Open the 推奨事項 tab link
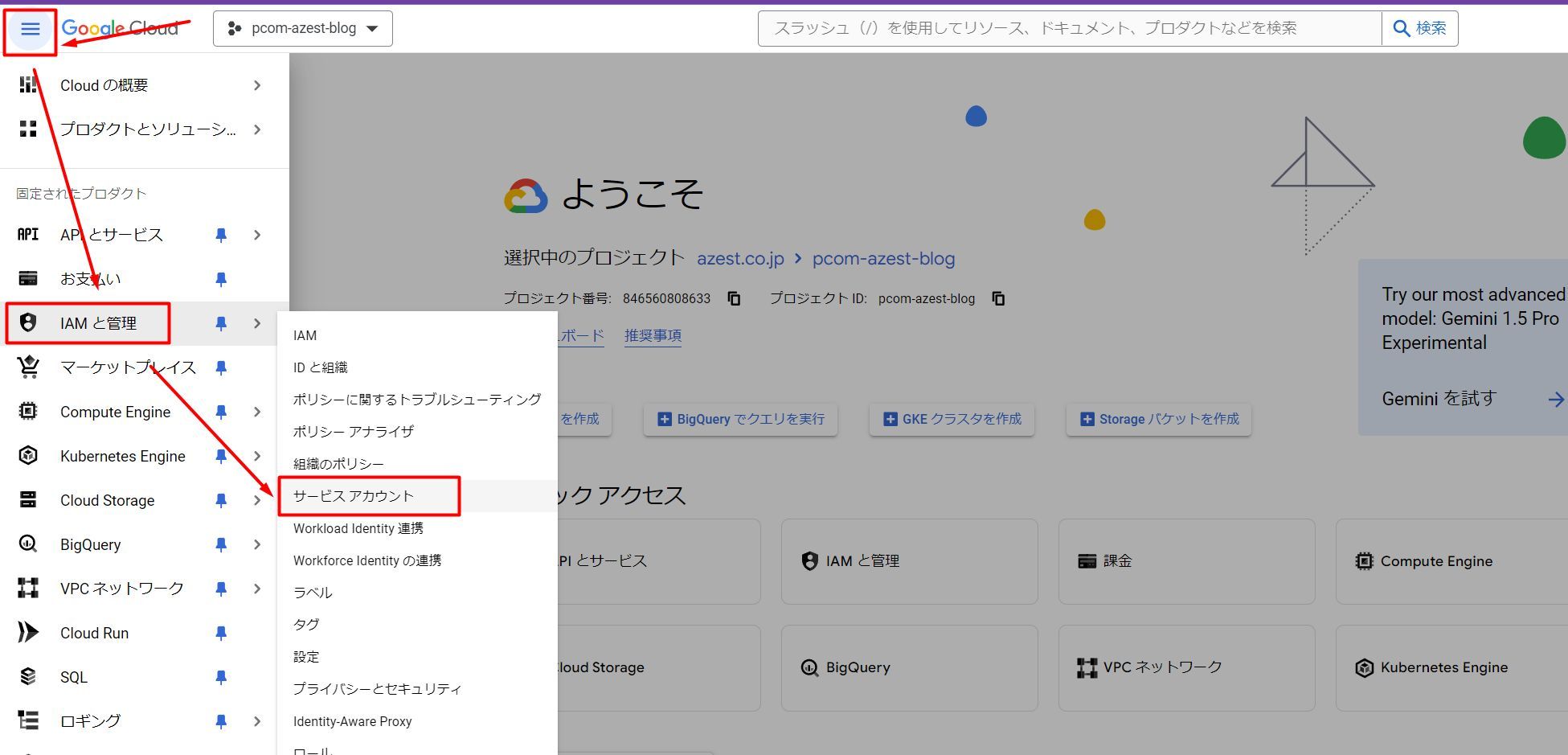 coord(653,335)
